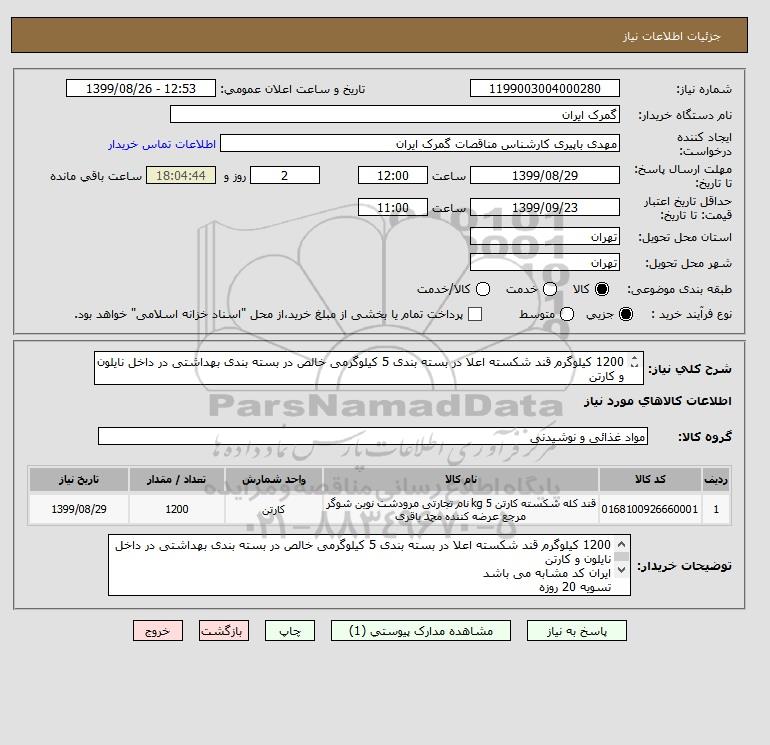
Task: Click the ردیف column header
Action: pyautogui.click(x=716, y=480)
